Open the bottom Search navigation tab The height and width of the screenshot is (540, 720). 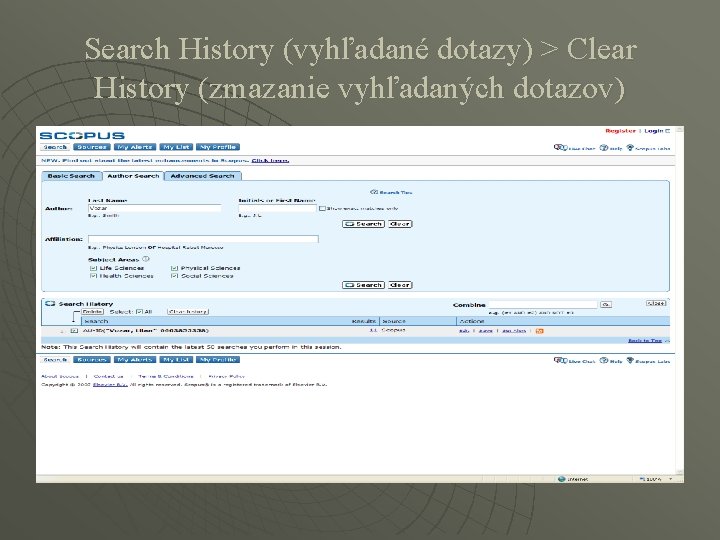(x=55, y=360)
